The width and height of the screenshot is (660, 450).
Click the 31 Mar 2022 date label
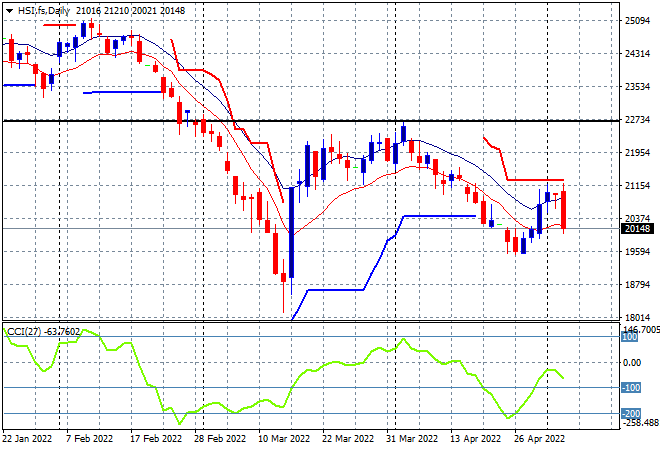[x=412, y=439]
